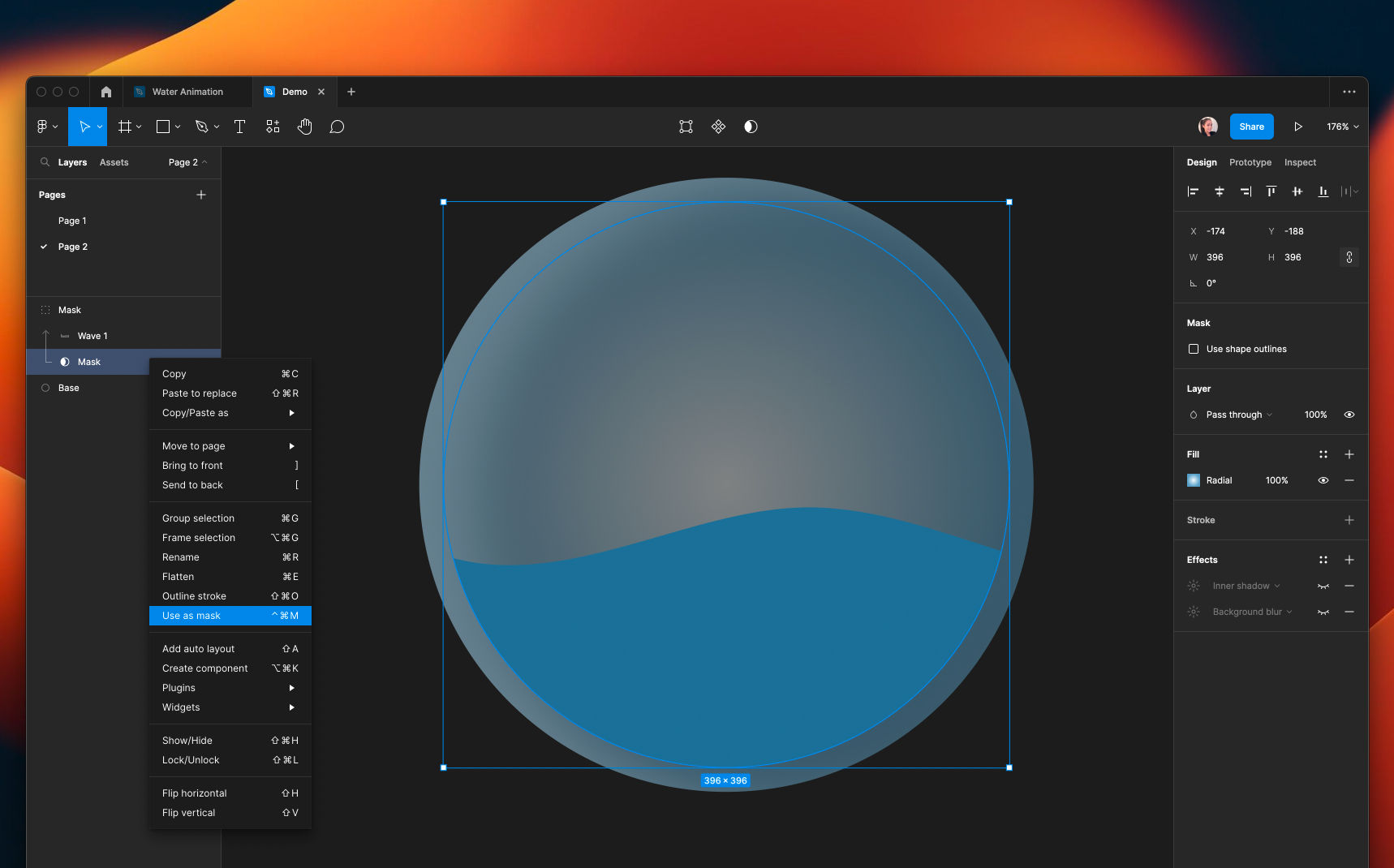The image size is (1394, 868).
Task: Add a stroke
Action: coord(1349,520)
